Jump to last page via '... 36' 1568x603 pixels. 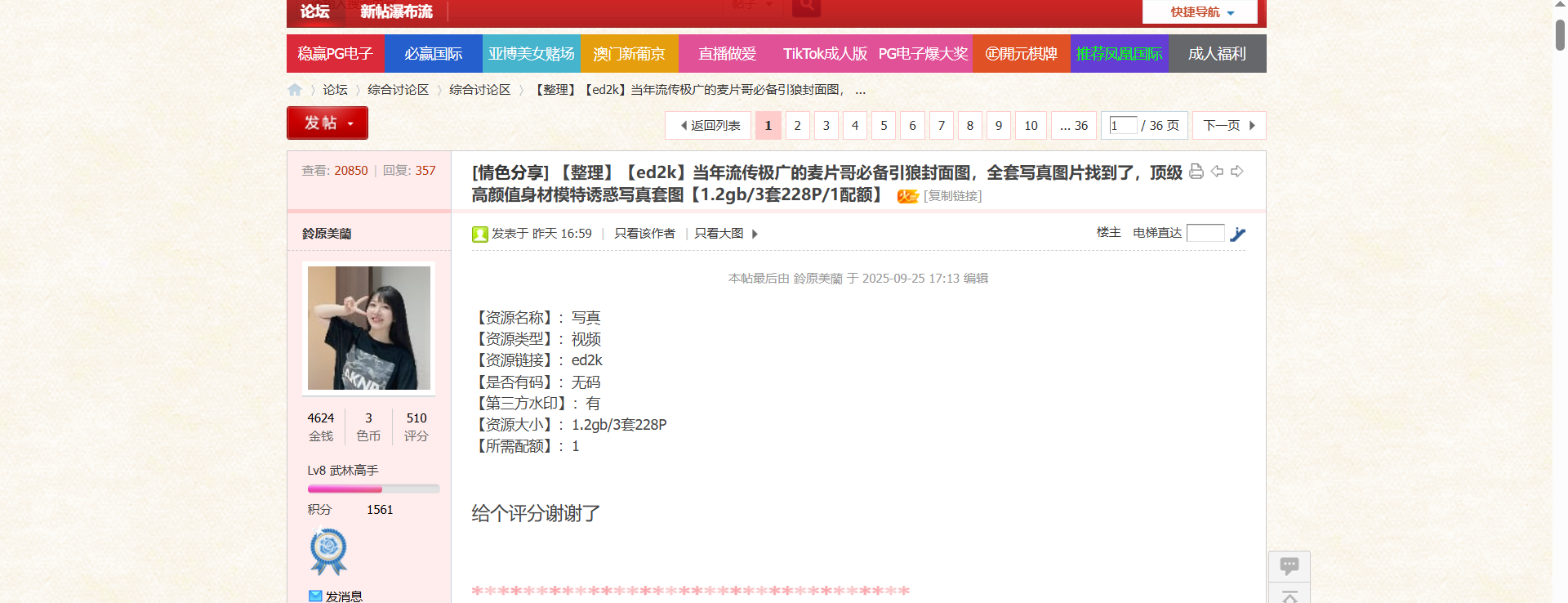coord(1074,126)
